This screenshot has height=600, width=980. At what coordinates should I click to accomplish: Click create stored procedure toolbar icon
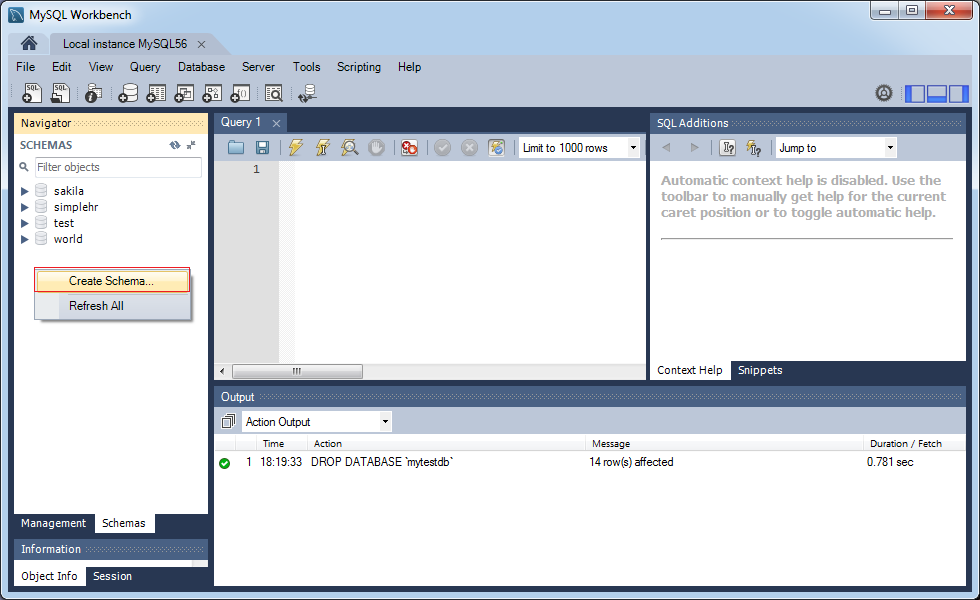tap(212, 93)
